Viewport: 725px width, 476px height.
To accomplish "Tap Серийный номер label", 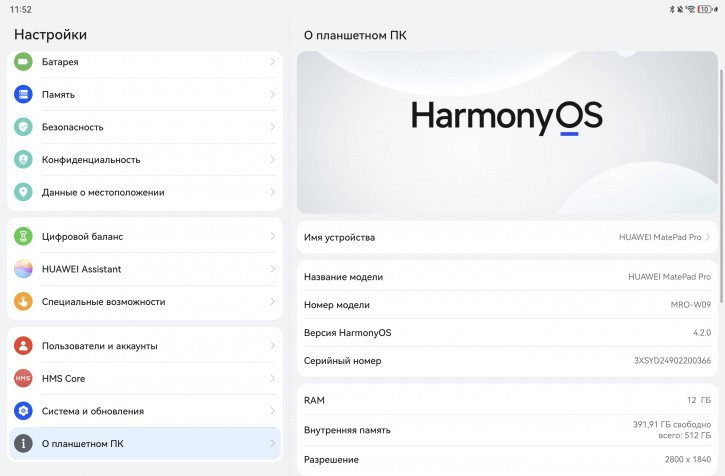I will (x=343, y=361).
